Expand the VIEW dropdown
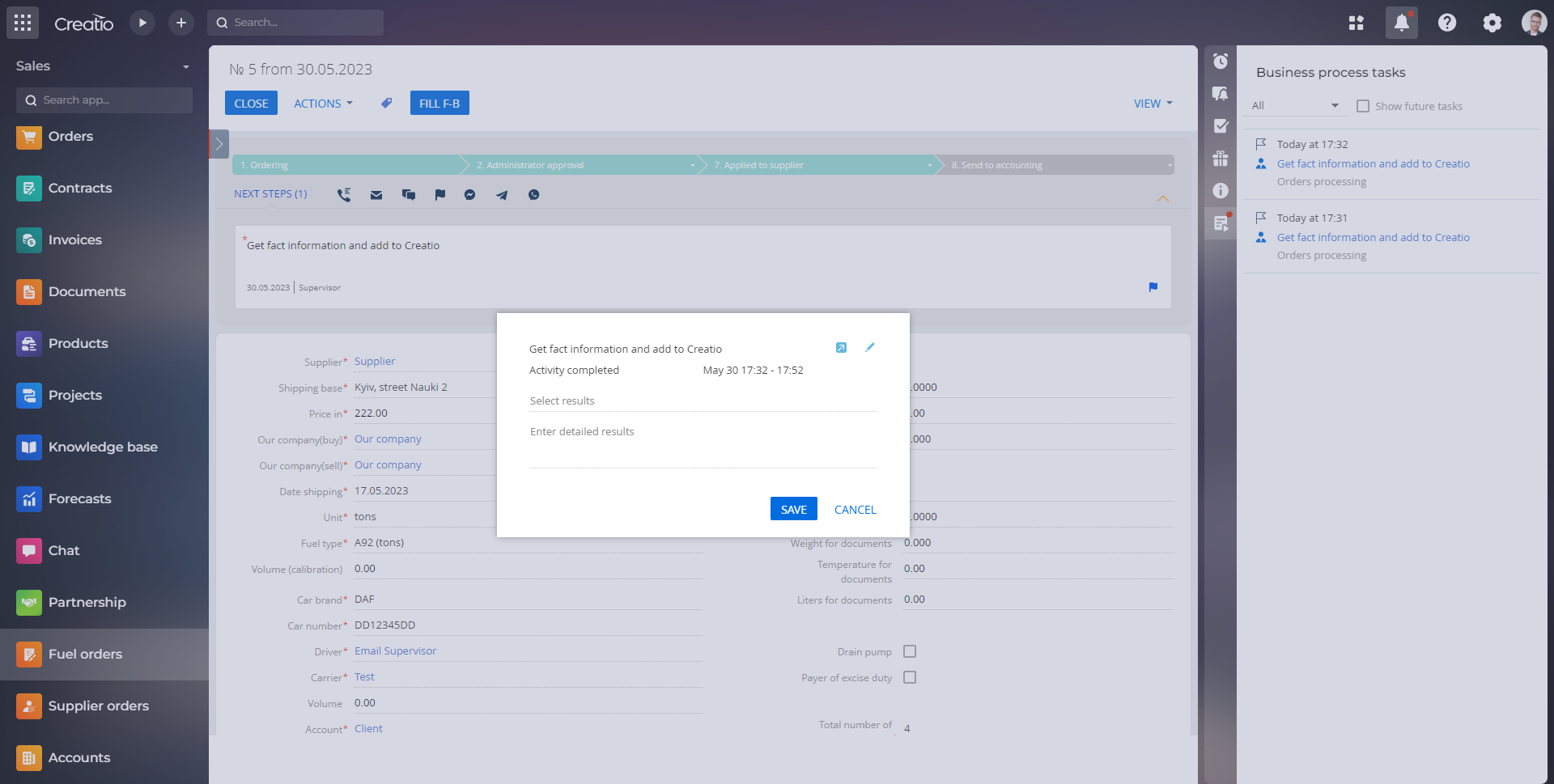 [x=1153, y=103]
